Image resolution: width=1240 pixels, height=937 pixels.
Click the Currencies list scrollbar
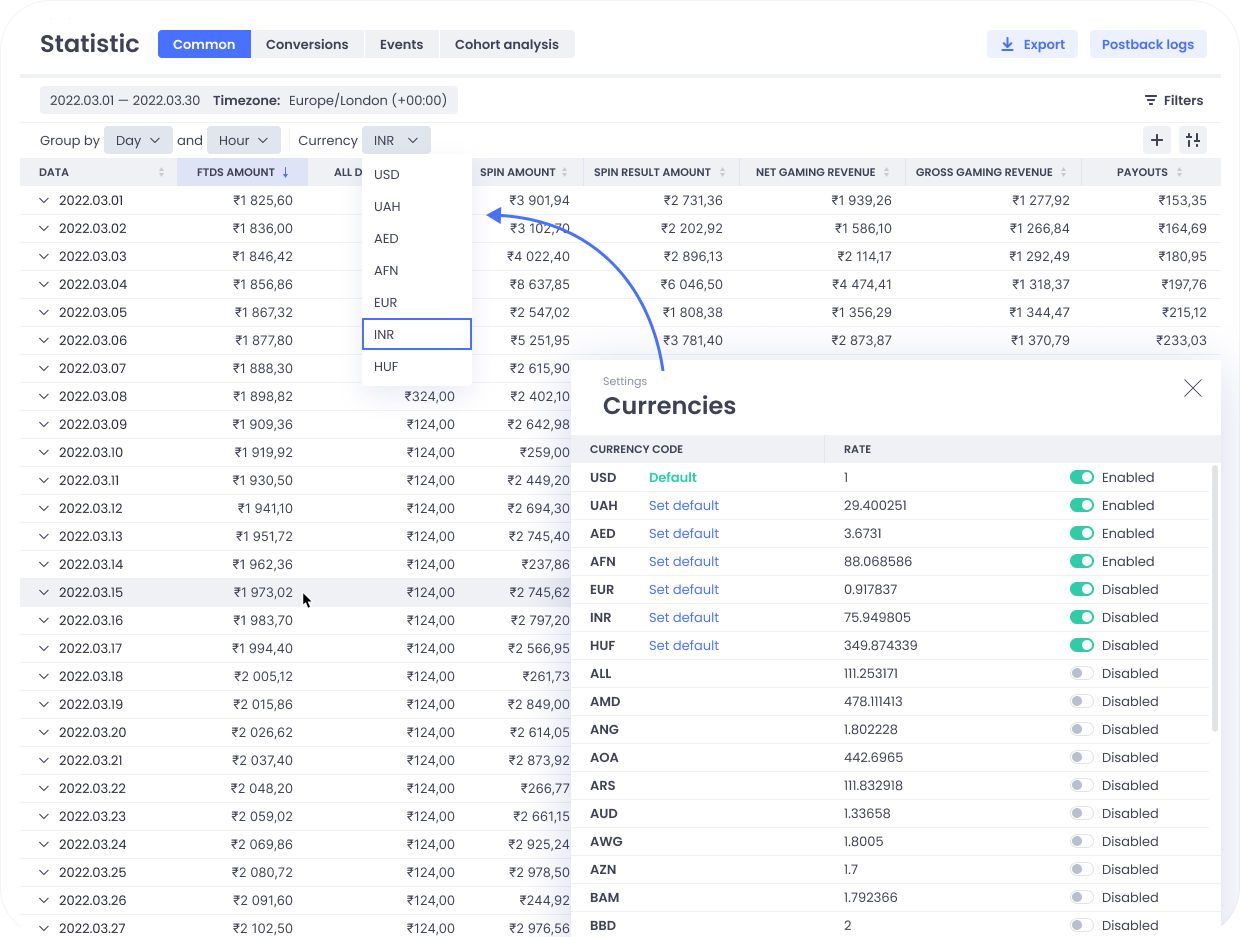[1215, 597]
